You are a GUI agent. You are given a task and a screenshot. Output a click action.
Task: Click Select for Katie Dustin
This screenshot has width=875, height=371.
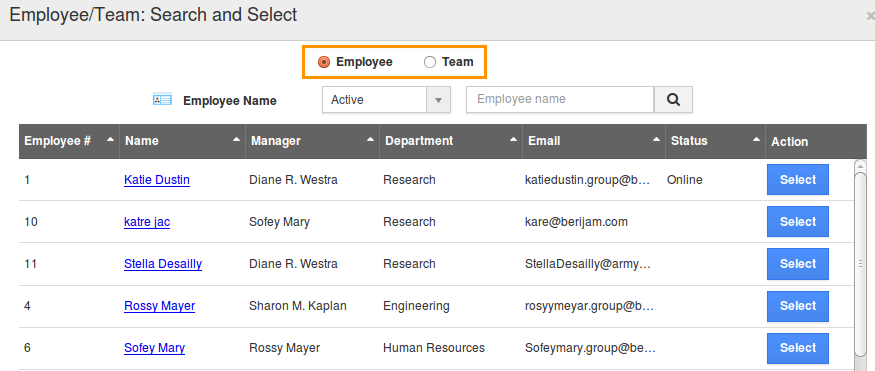798,180
